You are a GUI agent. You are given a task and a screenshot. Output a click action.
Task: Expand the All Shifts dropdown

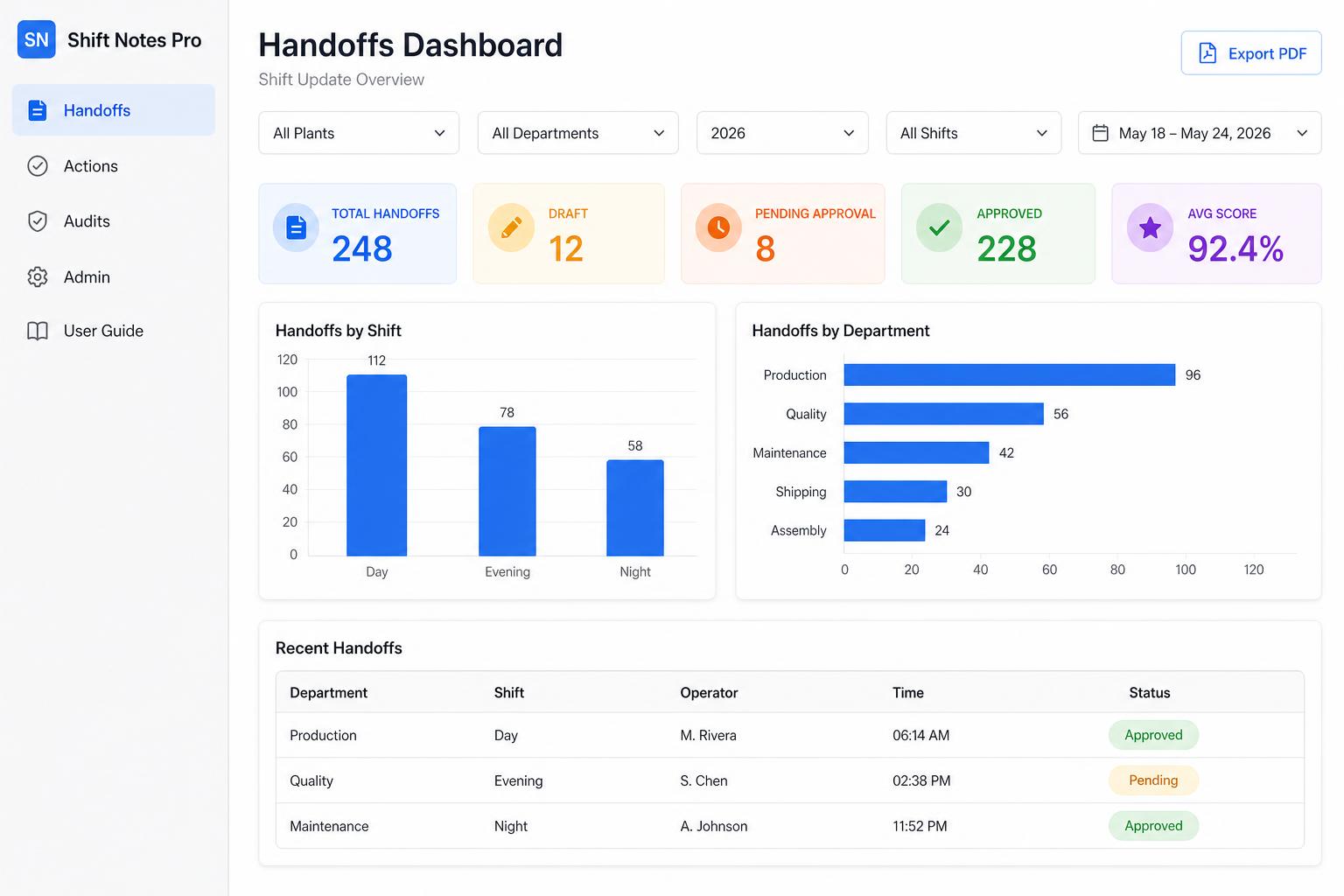click(x=974, y=133)
